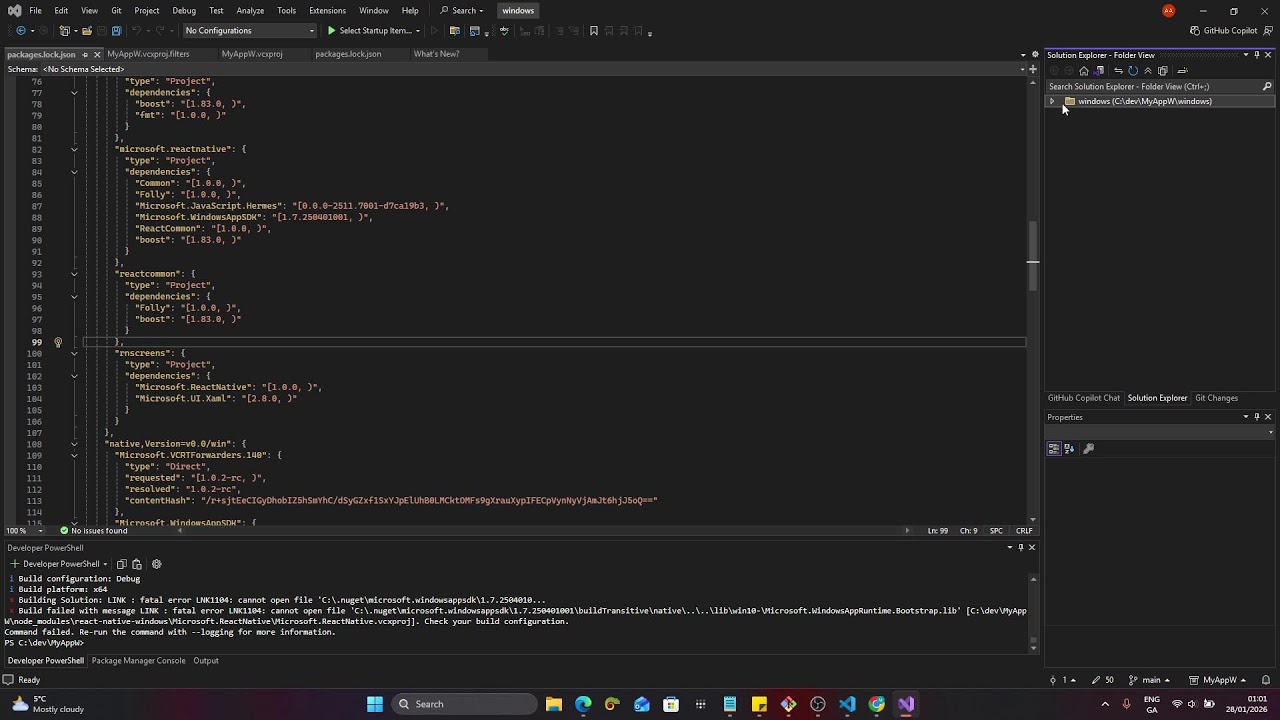Click Show All Files icon in Solution Explorer
Image resolution: width=1280 pixels, height=720 pixels.
coord(1163,71)
